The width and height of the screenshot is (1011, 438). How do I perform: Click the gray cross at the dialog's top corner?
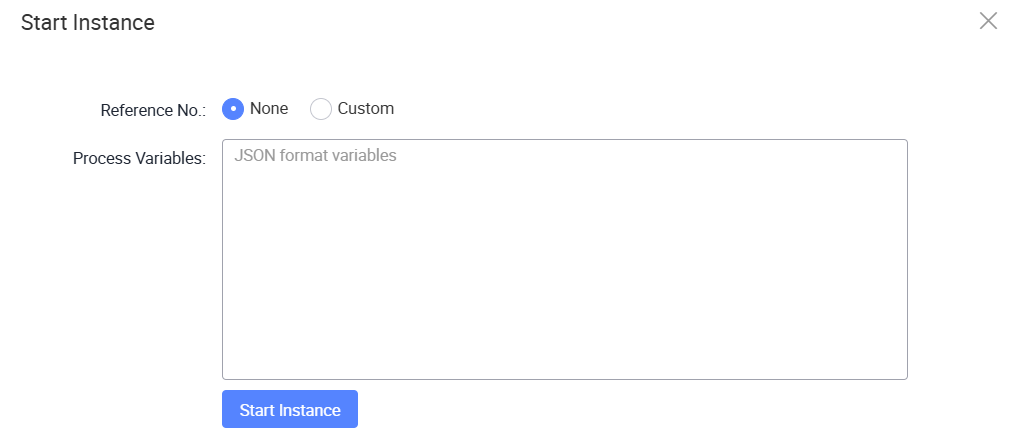[988, 21]
